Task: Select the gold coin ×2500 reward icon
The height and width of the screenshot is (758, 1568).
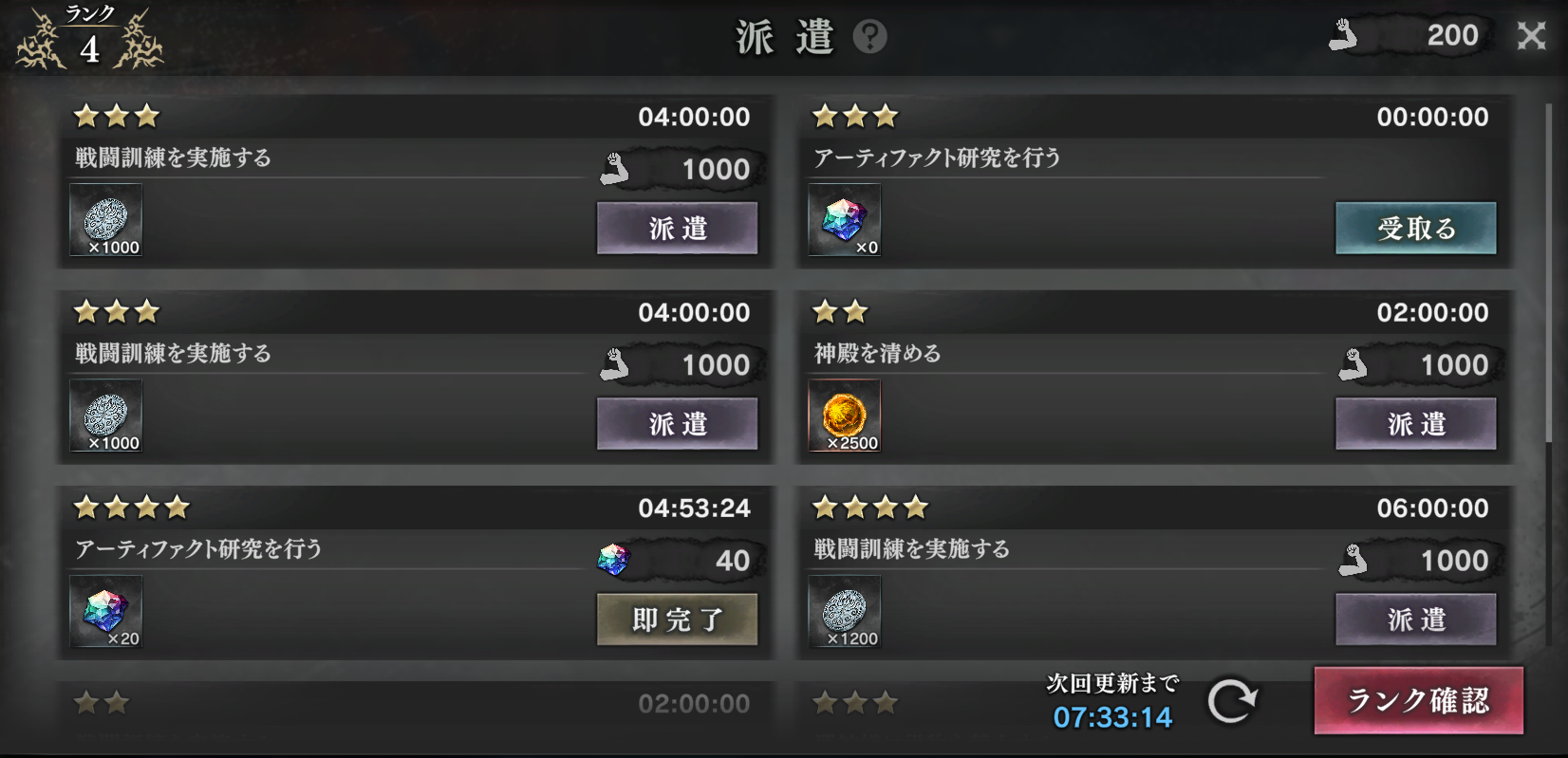Action: point(844,416)
